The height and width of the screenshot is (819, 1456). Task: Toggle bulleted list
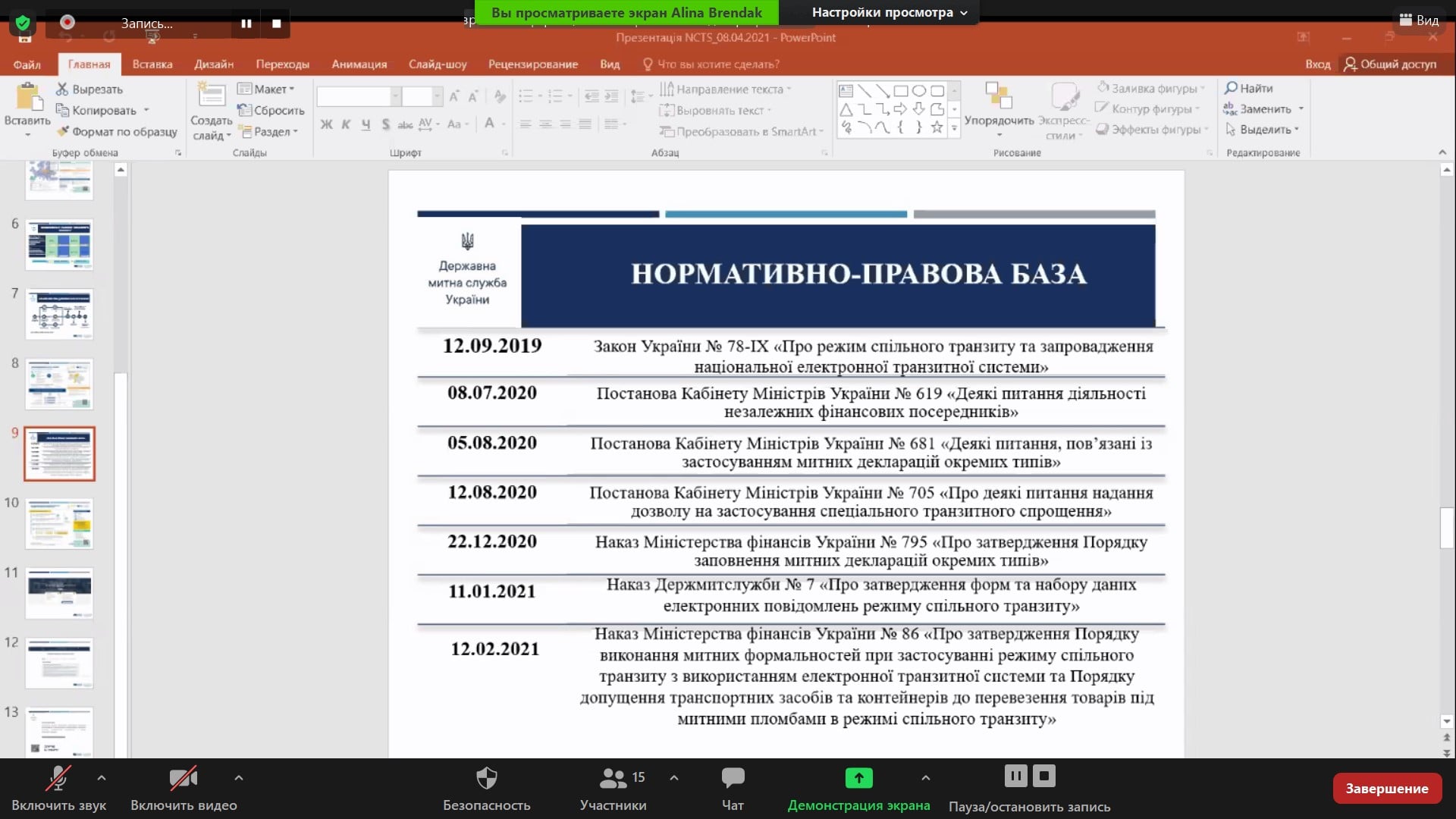526,96
